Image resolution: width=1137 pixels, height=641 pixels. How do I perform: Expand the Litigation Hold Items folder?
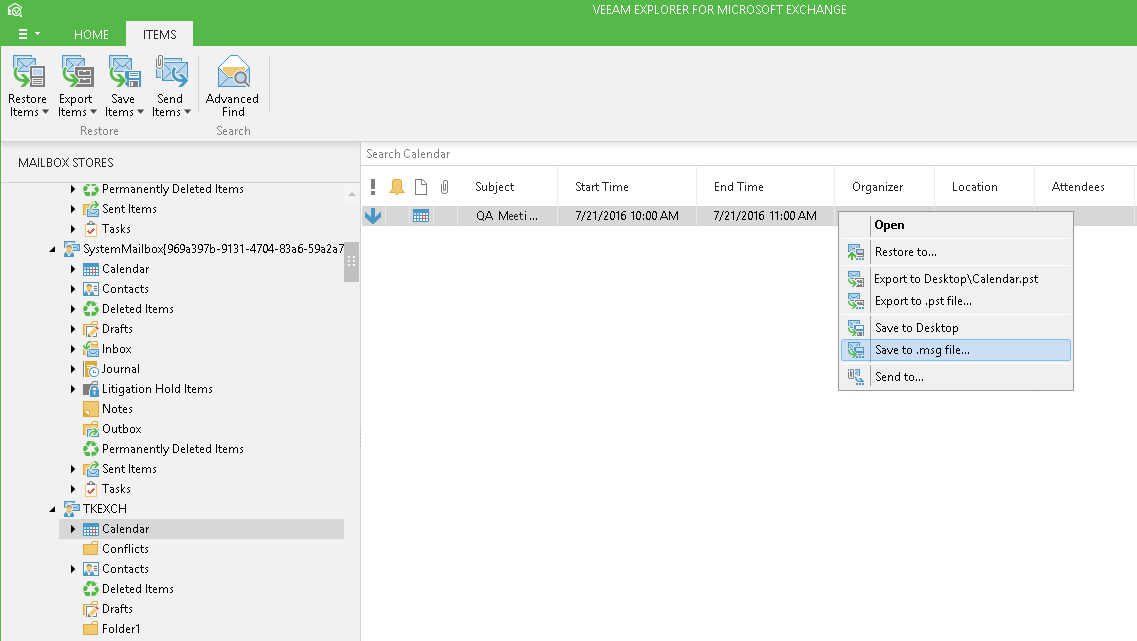click(73, 389)
